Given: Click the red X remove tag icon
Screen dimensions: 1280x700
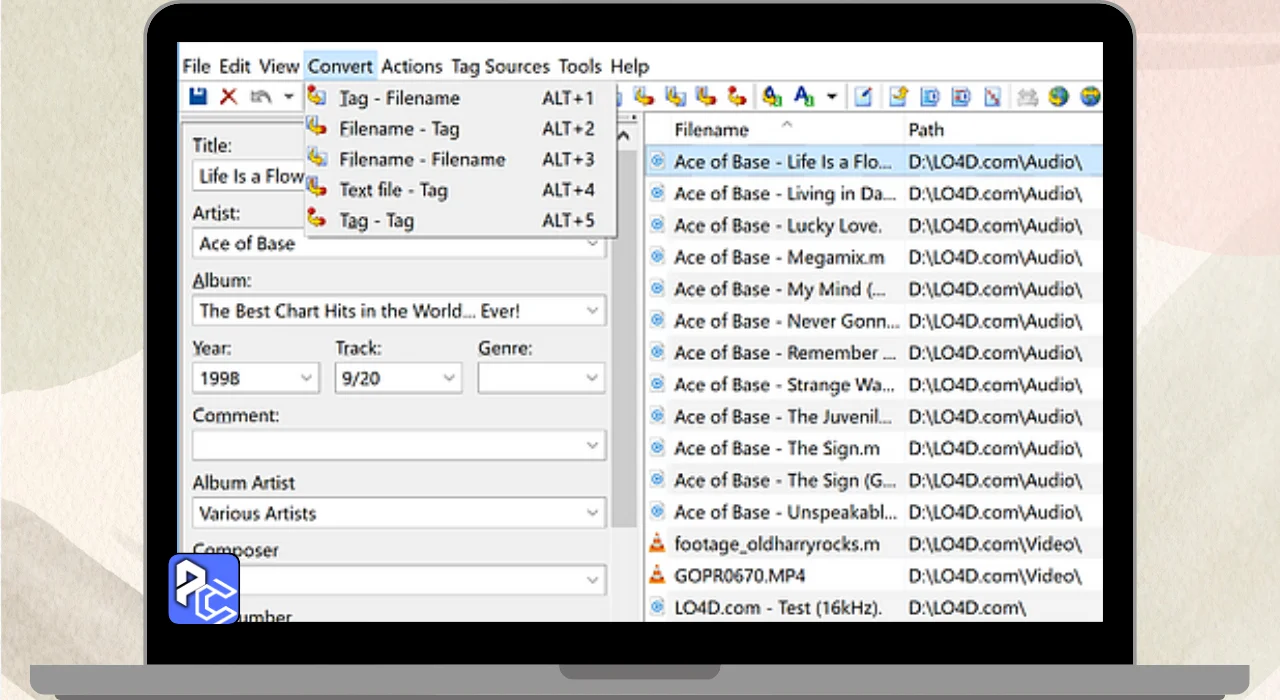Looking at the screenshot, I should [x=229, y=97].
